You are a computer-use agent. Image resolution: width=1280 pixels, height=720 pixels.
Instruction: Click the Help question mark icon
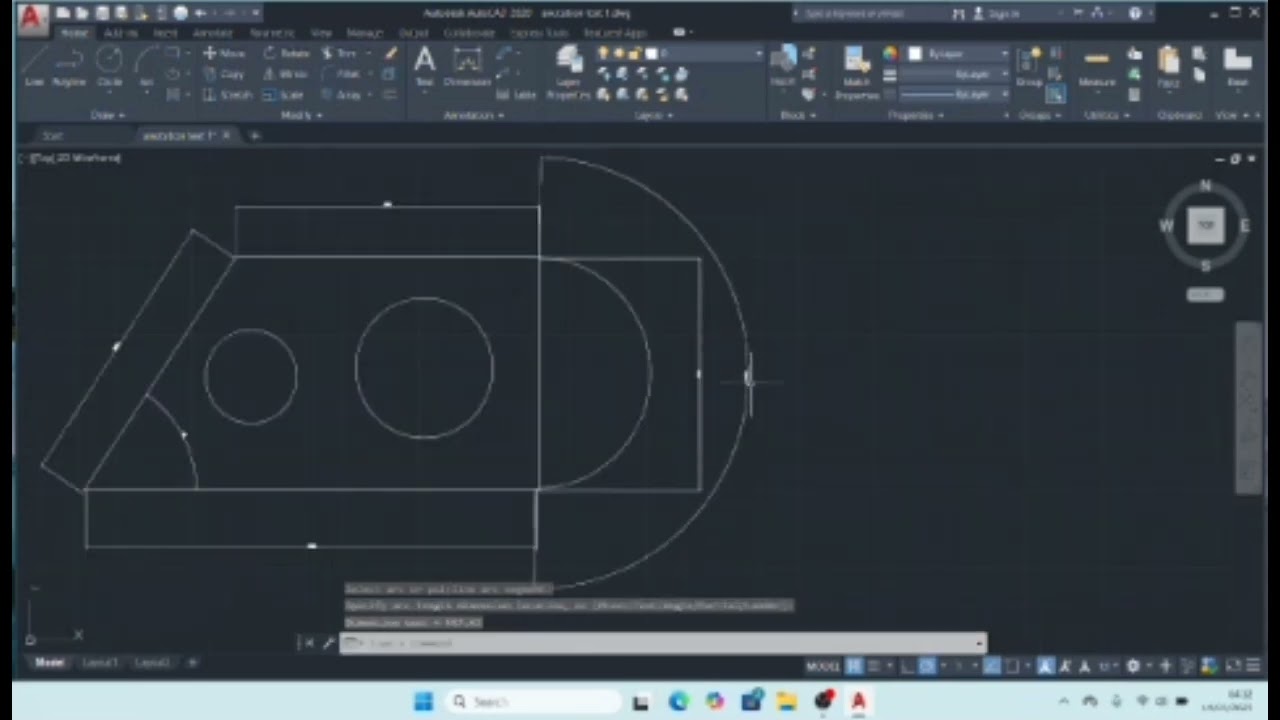[1135, 13]
